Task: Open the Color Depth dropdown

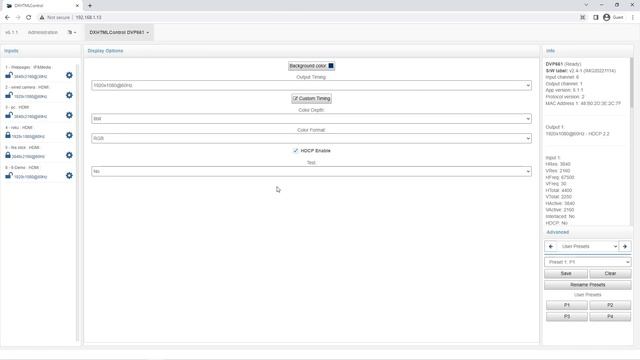Action: (x=311, y=118)
